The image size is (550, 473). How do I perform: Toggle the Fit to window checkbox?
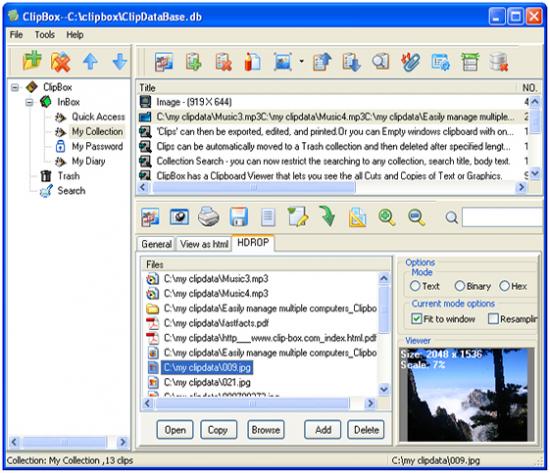(416, 319)
